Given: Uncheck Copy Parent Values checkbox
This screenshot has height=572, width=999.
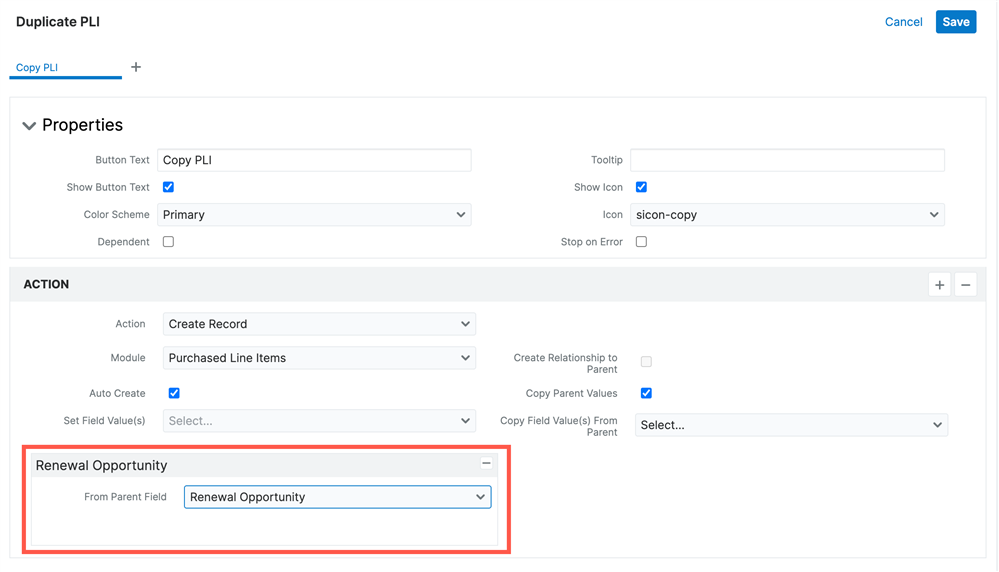Looking at the screenshot, I should (x=646, y=393).
